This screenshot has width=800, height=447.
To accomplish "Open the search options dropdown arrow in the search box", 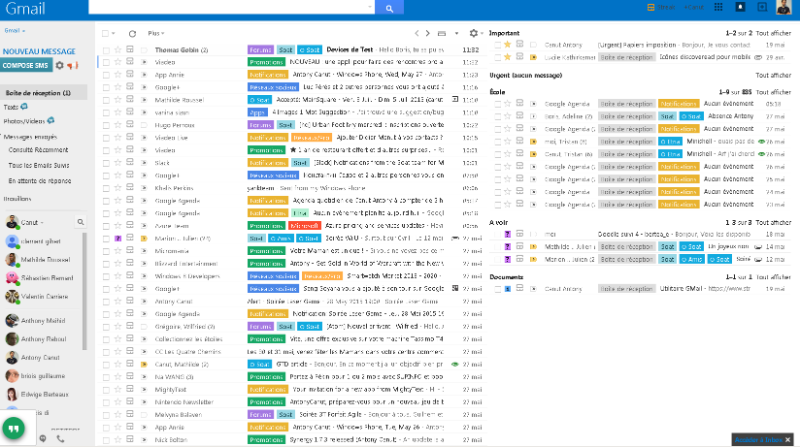I will point(370,7).
